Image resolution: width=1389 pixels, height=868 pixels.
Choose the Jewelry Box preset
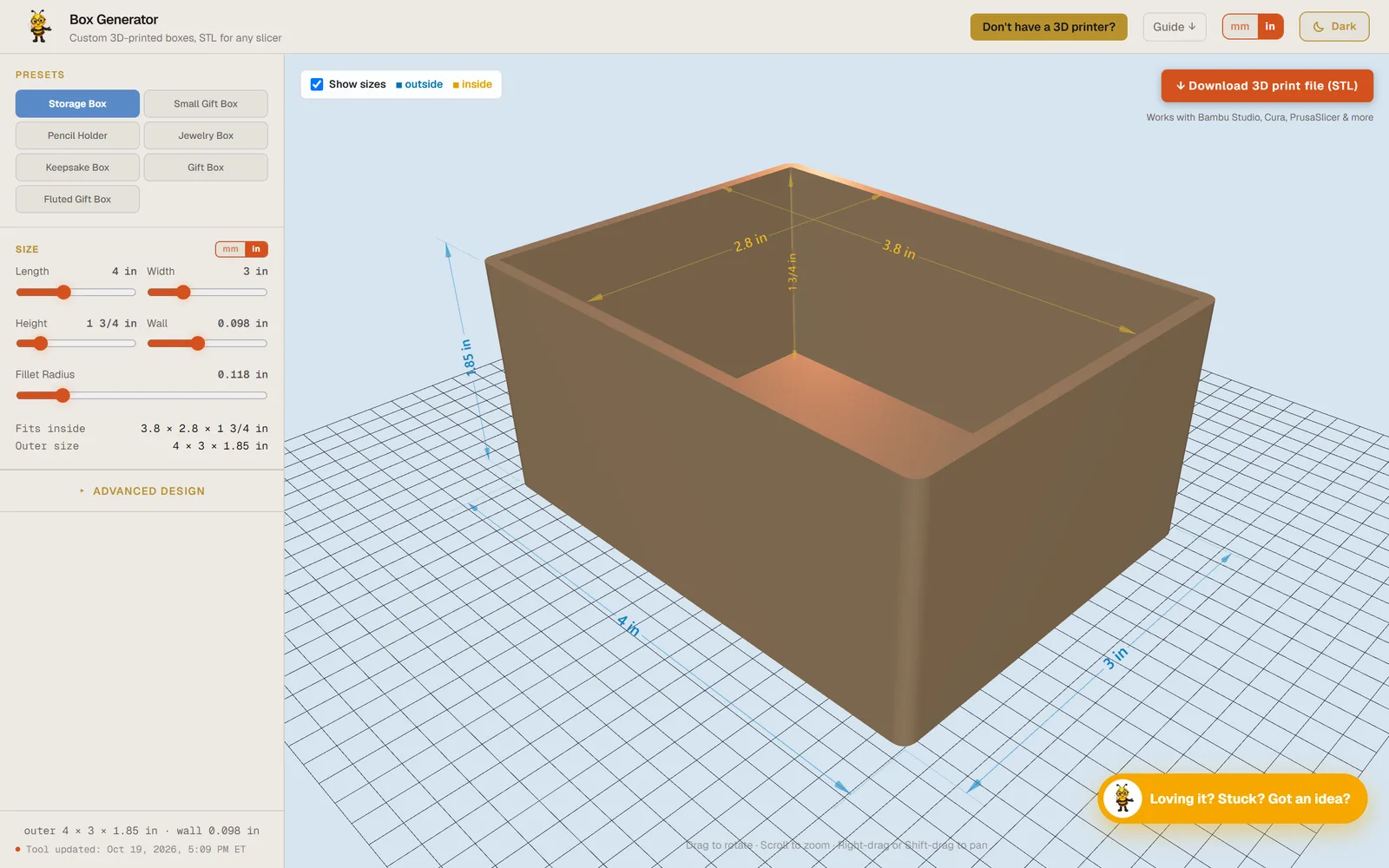206,135
